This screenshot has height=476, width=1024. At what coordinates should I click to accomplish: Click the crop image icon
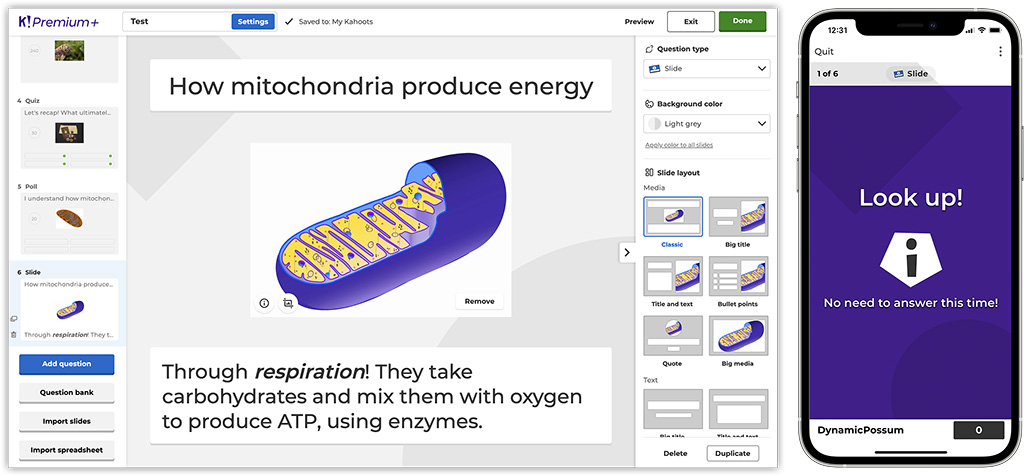(287, 303)
